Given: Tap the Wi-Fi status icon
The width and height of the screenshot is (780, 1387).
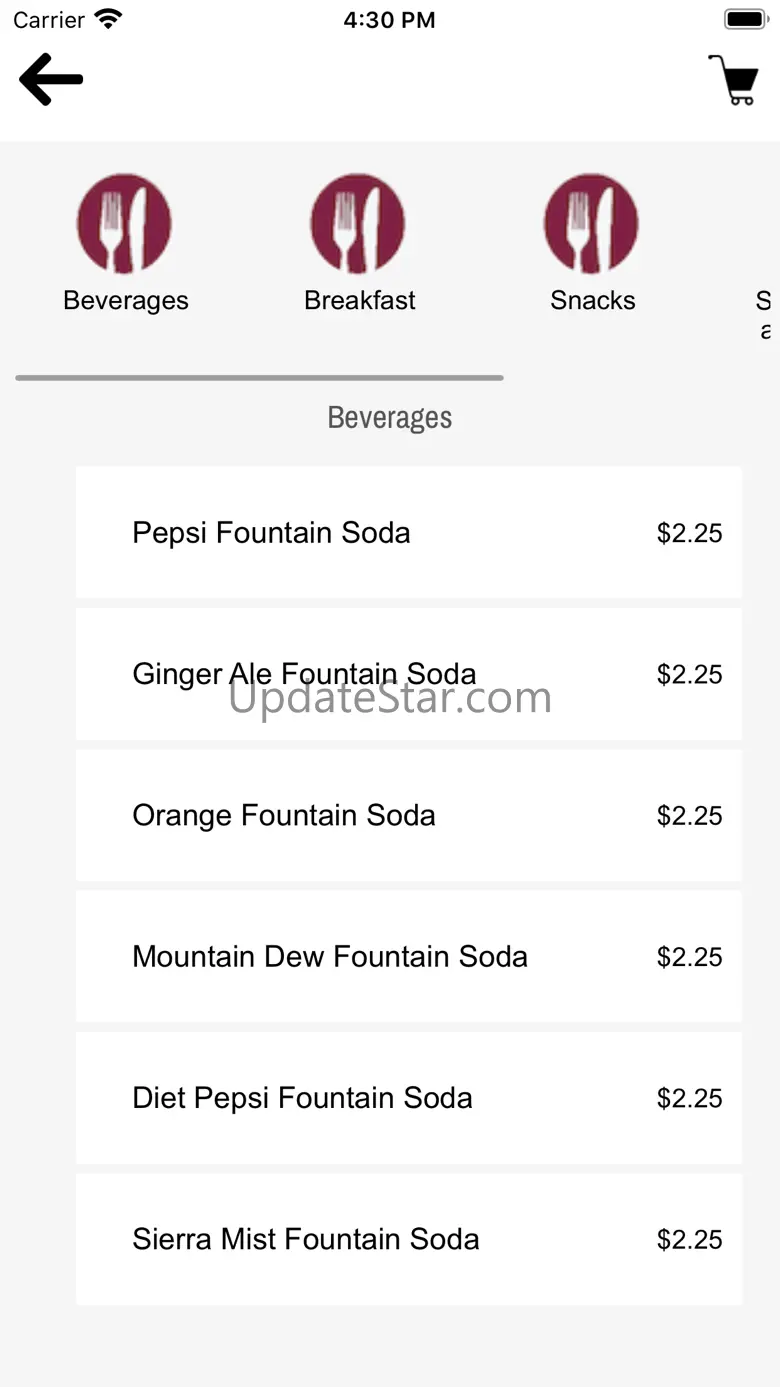Looking at the screenshot, I should pyautogui.click(x=108, y=19).
